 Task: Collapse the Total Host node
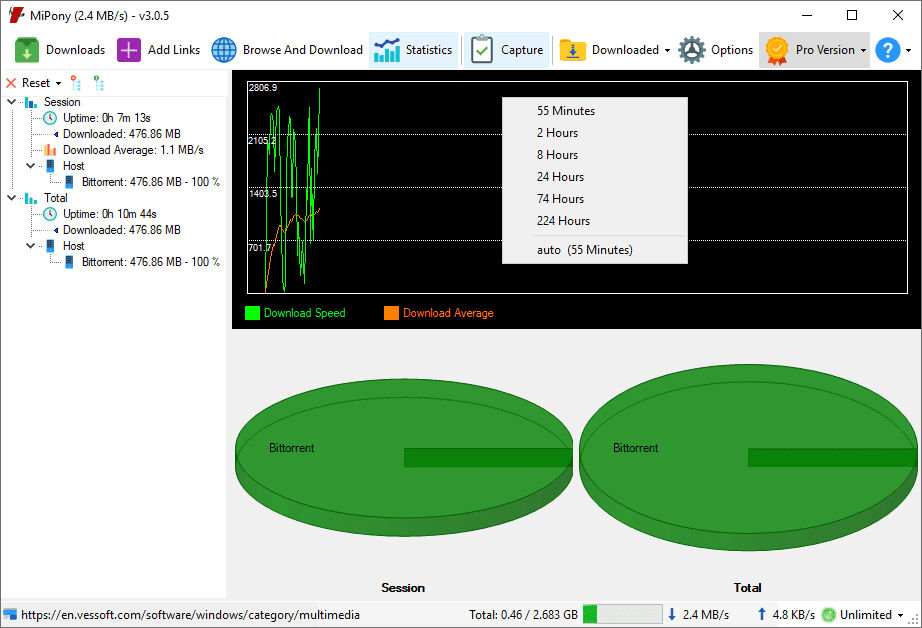pyautogui.click(x=31, y=246)
